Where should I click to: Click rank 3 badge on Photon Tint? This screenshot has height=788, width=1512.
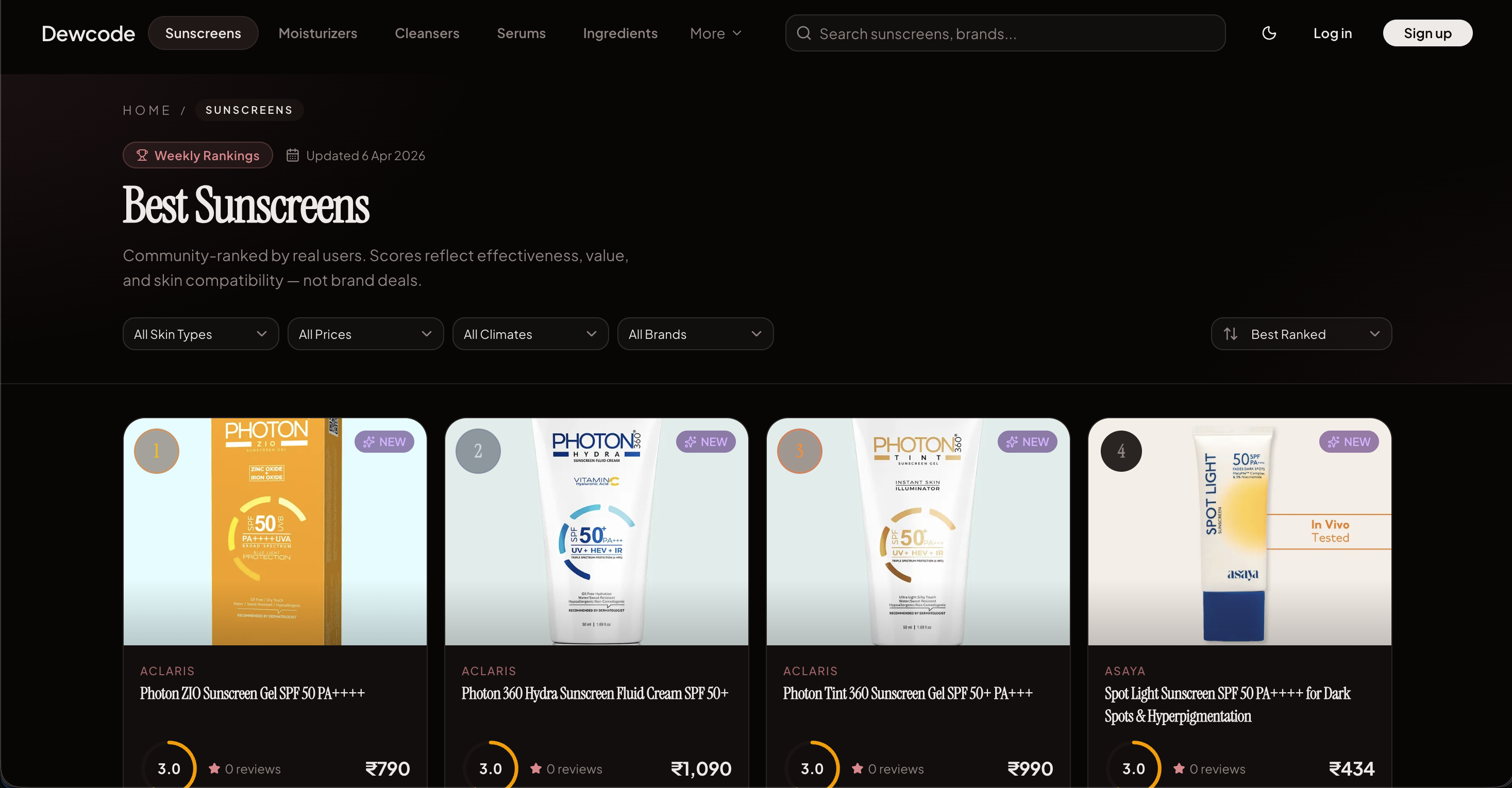point(799,451)
